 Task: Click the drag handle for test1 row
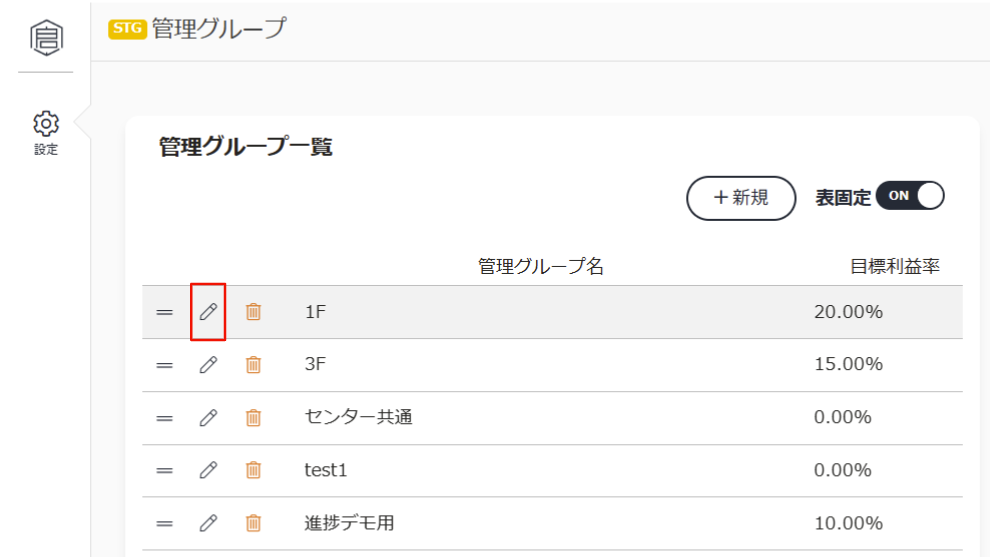tap(165, 470)
